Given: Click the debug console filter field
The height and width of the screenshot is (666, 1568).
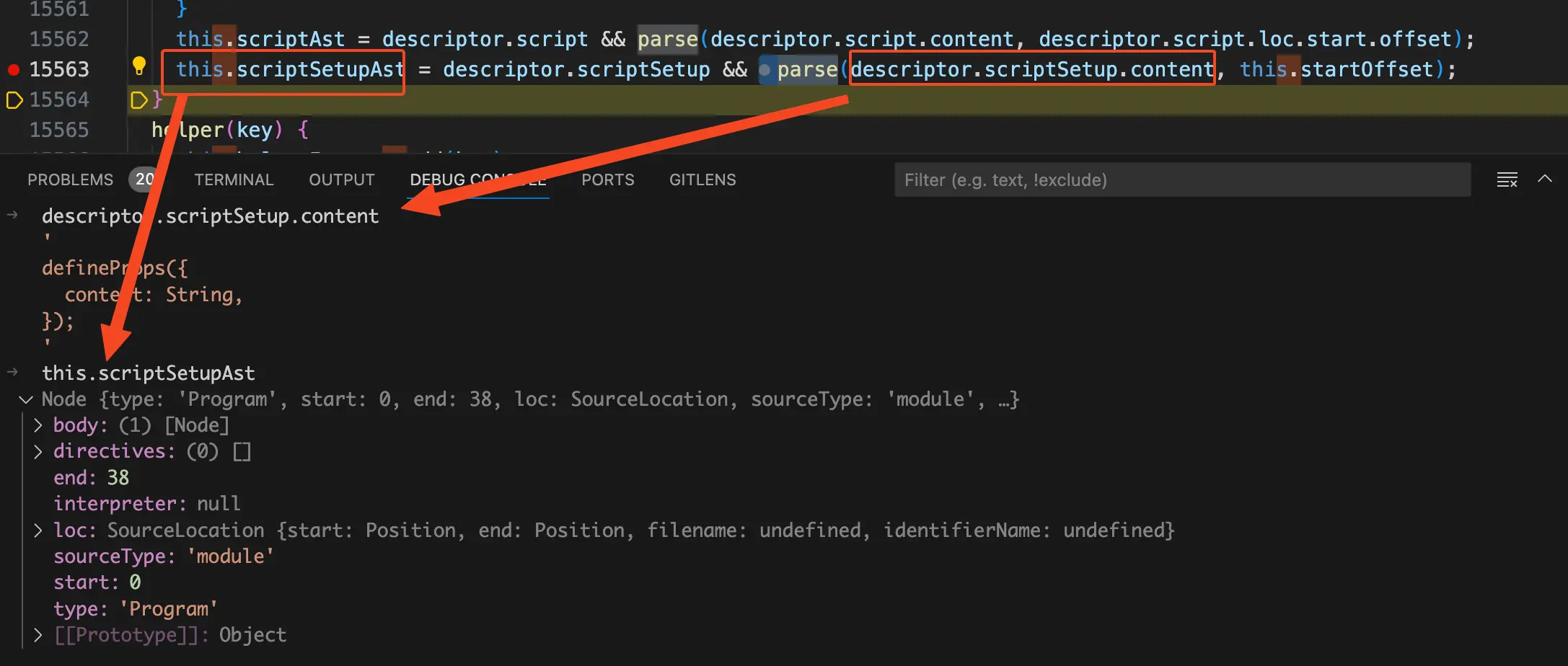Looking at the screenshot, I should click(1181, 180).
